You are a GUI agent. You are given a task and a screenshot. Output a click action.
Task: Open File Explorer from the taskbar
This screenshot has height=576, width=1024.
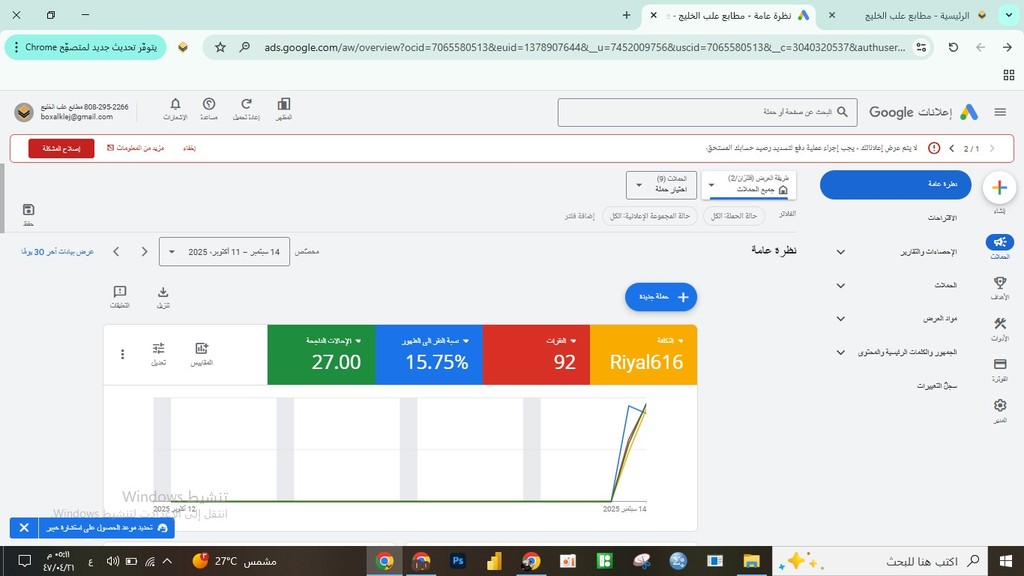click(x=751, y=561)
